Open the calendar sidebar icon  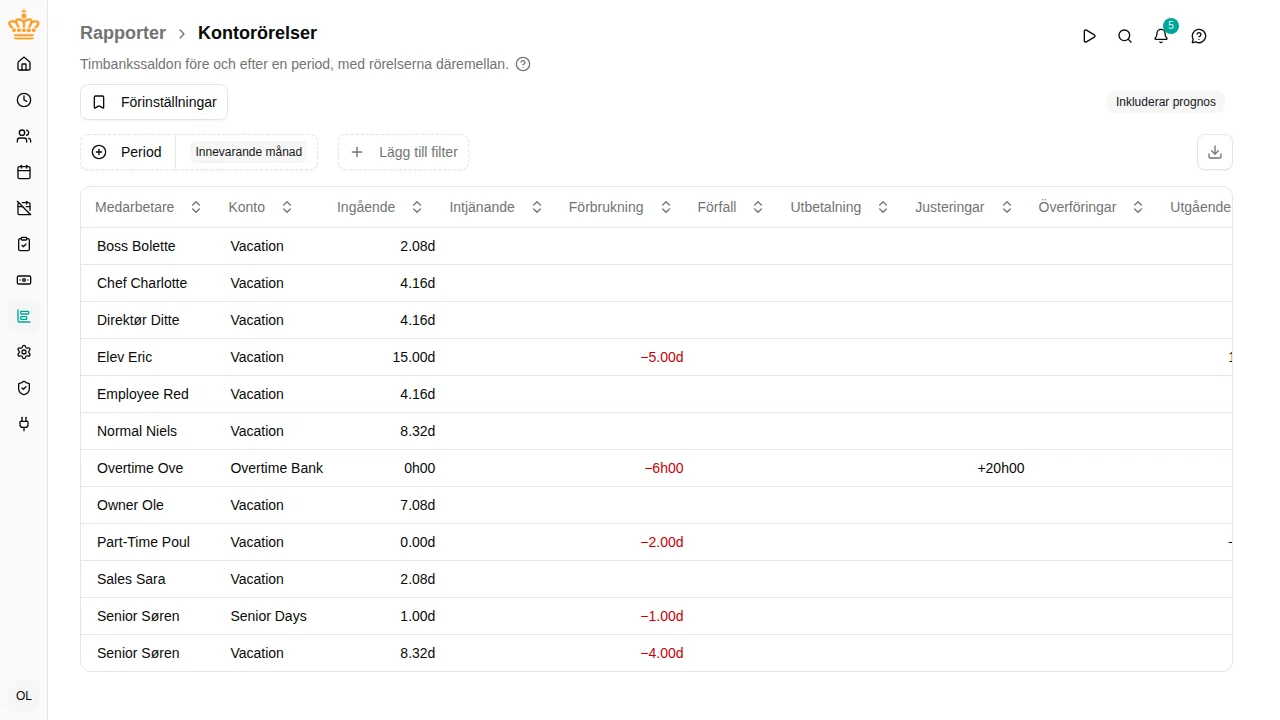pyautogui.click(x=24, y=172)
